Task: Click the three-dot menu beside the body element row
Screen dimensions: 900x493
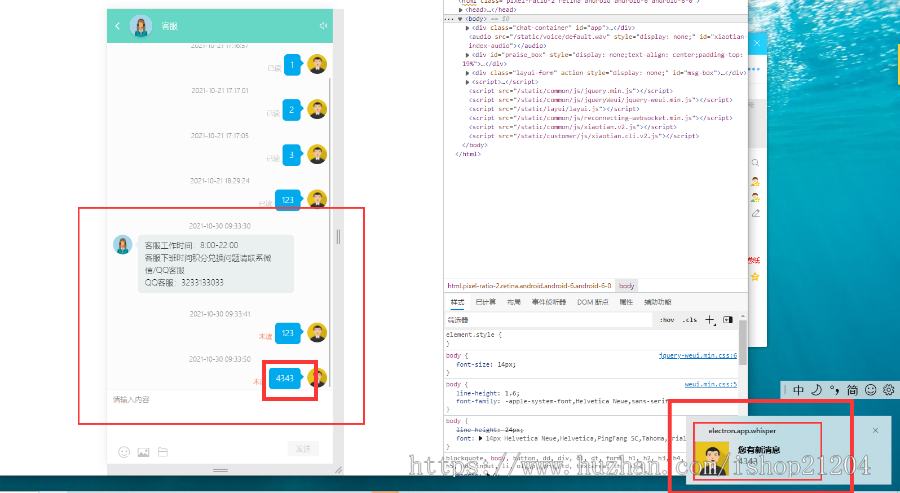Action: click(449, 19)
